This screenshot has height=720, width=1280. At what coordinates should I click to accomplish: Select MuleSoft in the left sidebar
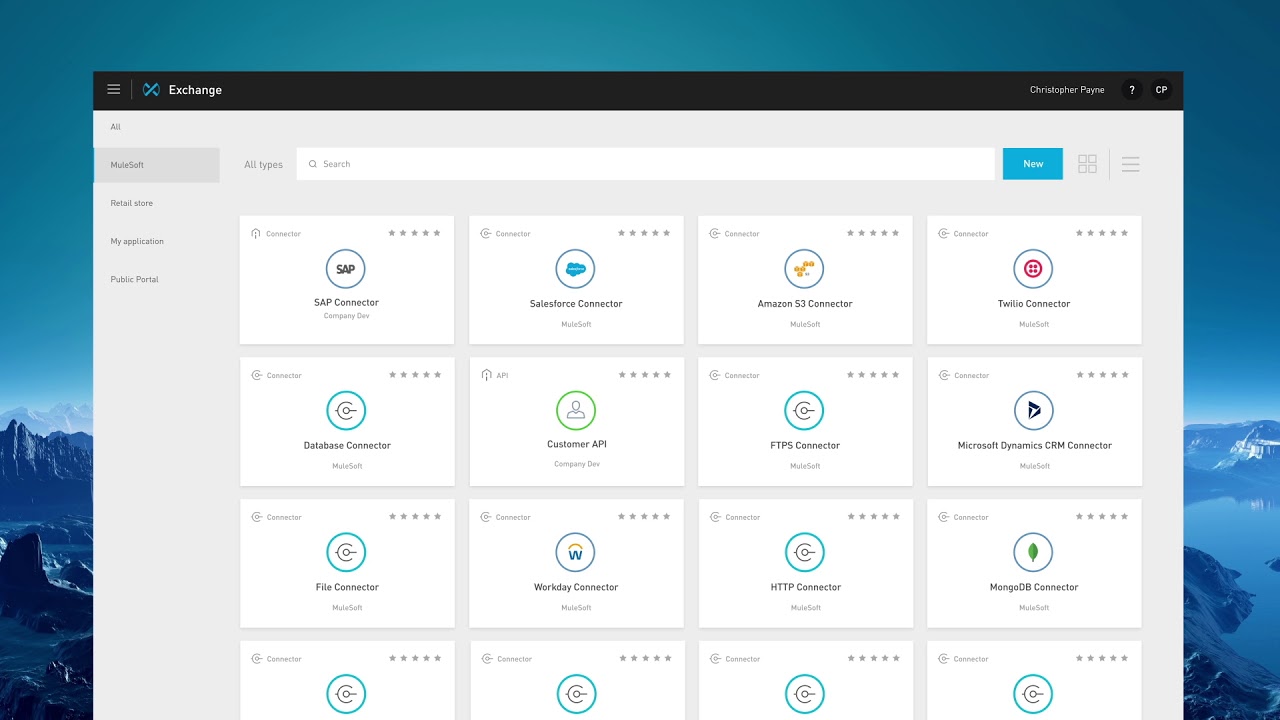156,165
